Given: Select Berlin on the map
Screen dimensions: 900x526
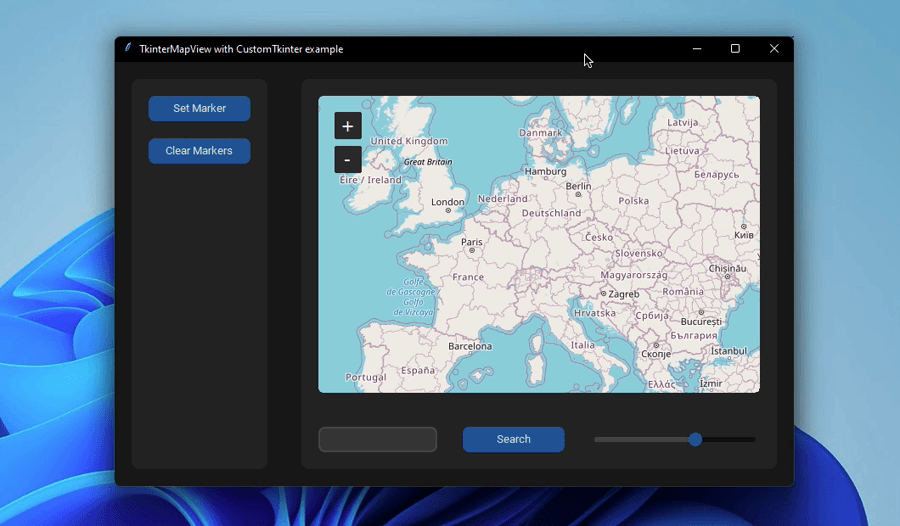Looking at the screenshot, I should [578, 186].
